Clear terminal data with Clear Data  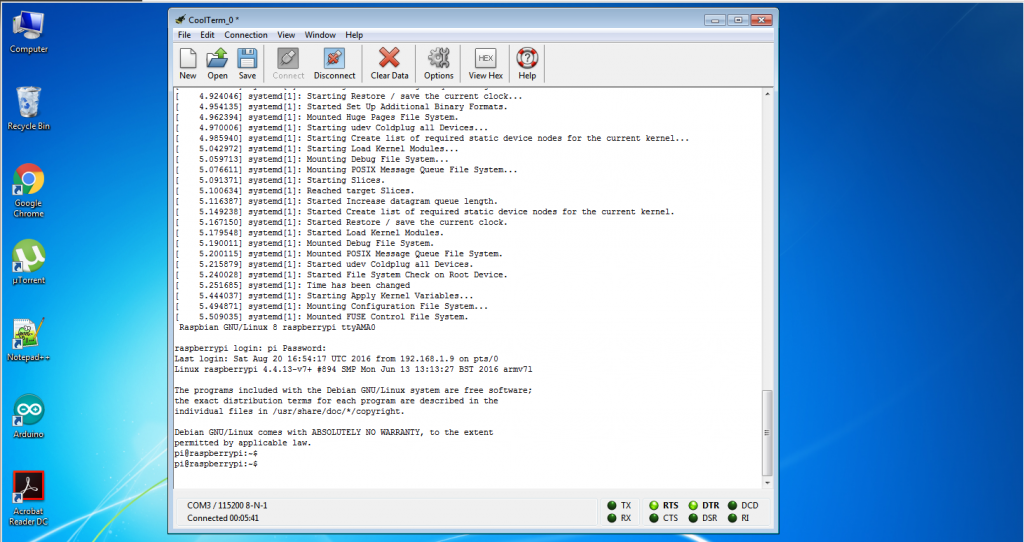tap(389, 62)
